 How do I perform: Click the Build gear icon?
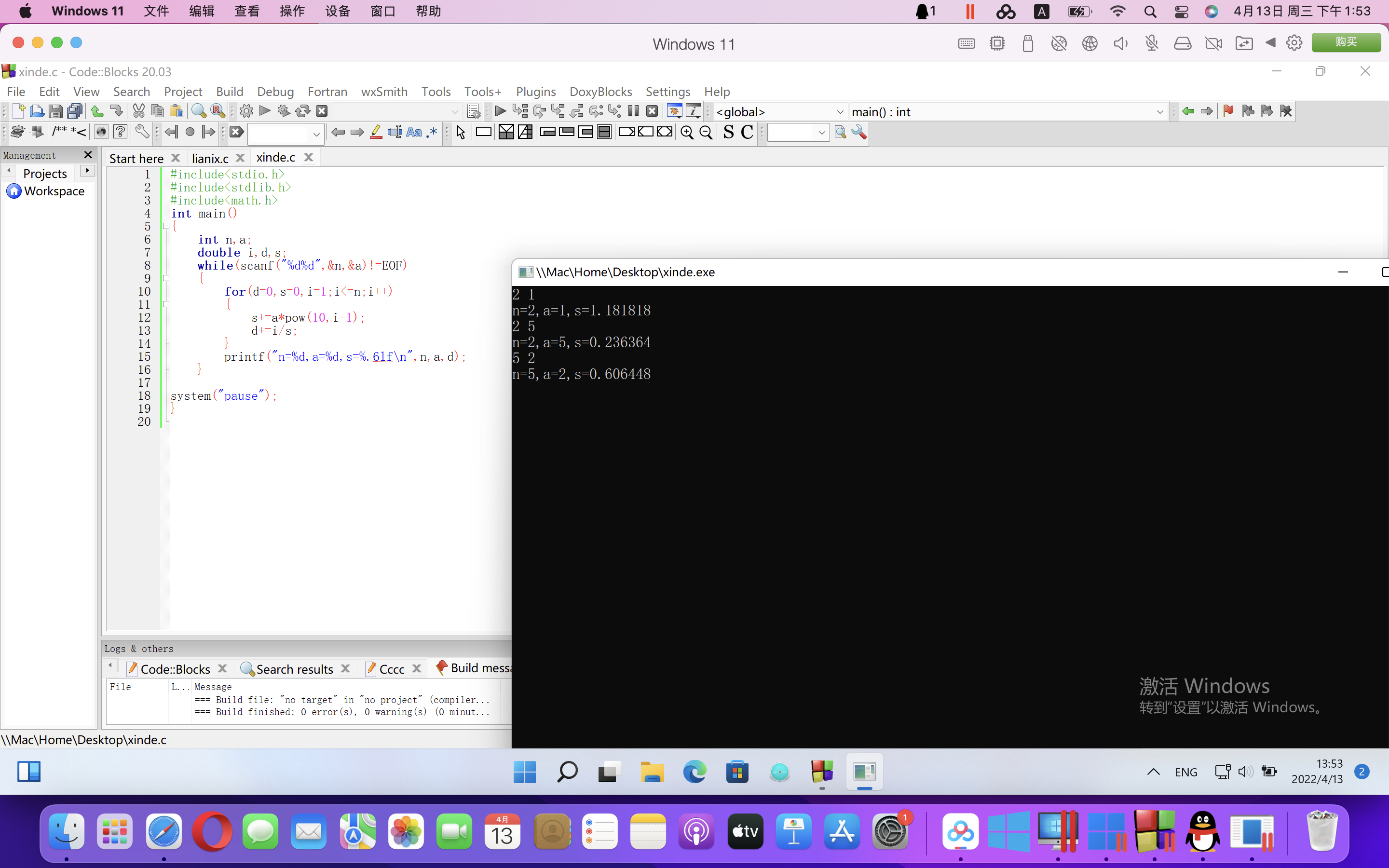tap(246, 111)
